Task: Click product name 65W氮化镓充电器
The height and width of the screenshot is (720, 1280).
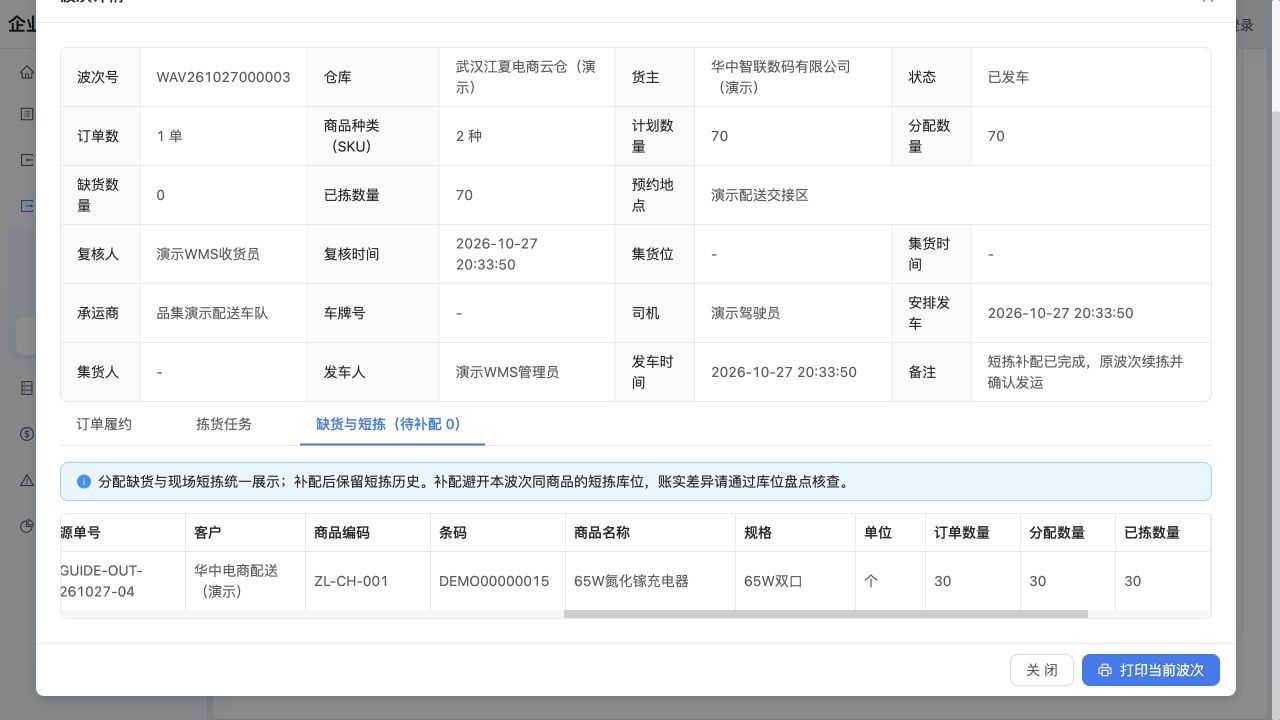Action: pos(631,581)
